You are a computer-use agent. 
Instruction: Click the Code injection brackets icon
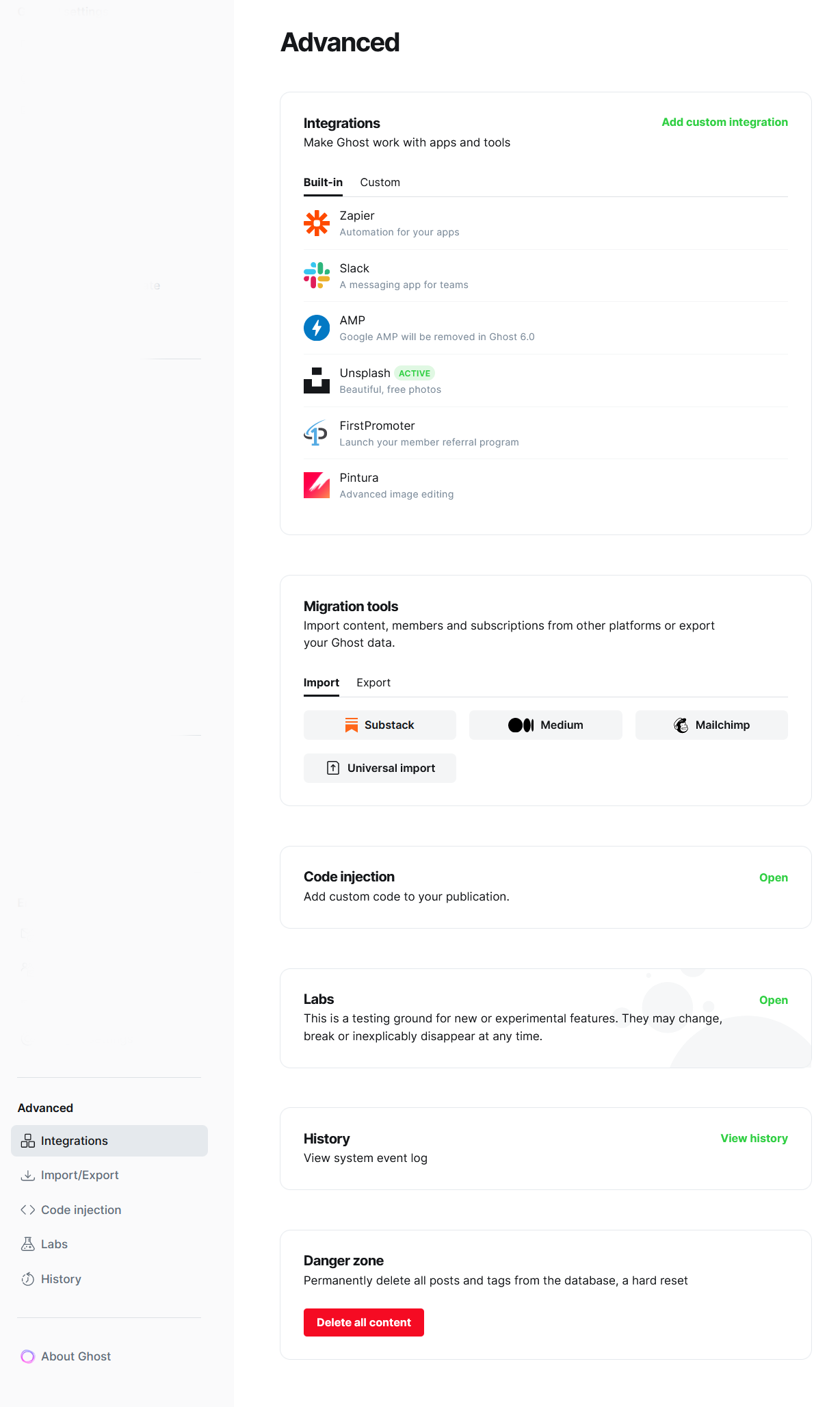coord(28,1210)
